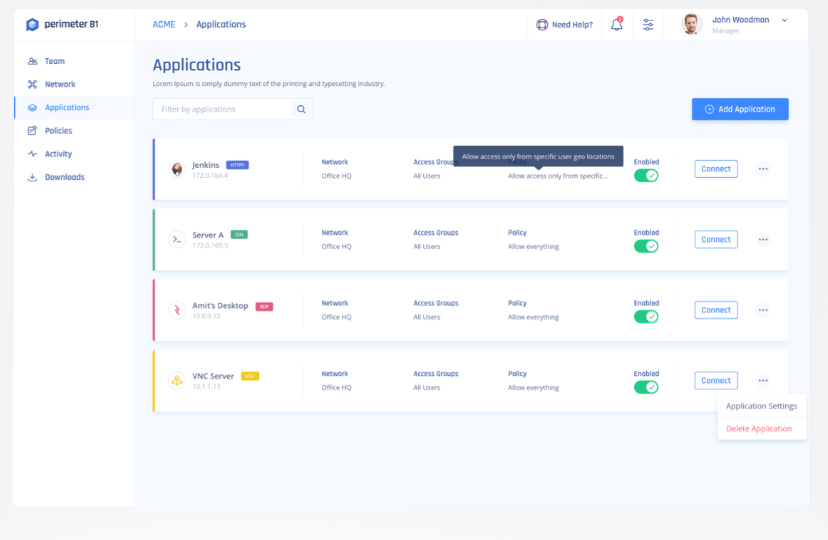Click the Add Application button
Viewport: 828px width, 540px height.
click(x=740, y=109)
